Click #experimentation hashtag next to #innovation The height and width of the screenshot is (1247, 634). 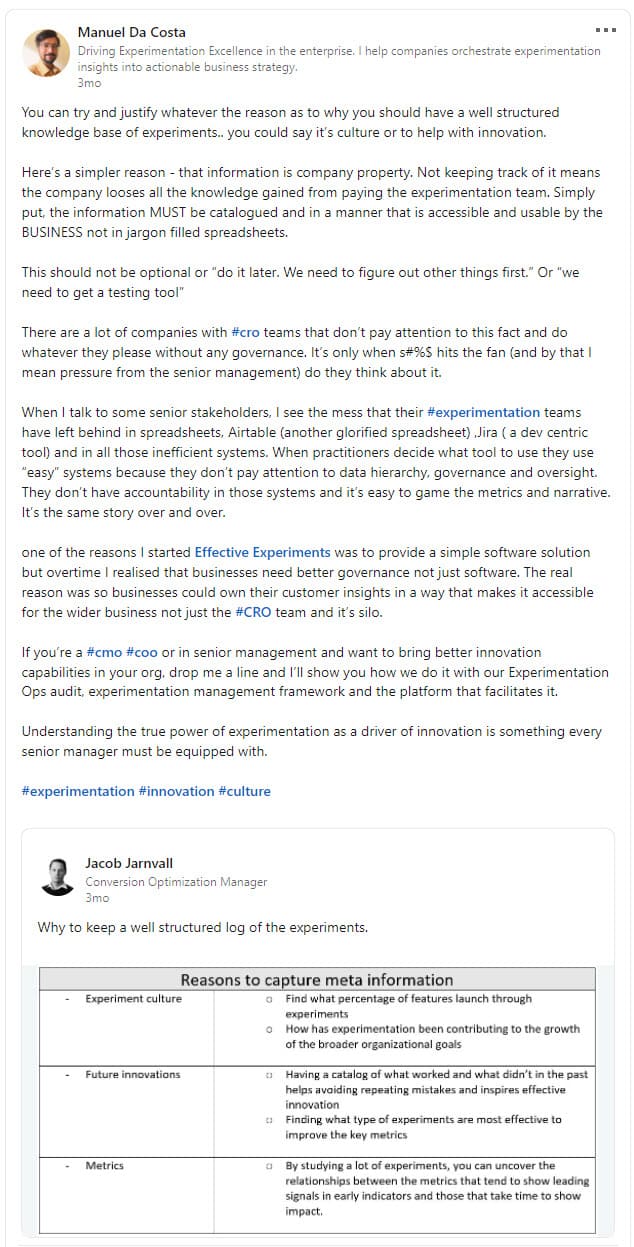(x=78, y=791)
